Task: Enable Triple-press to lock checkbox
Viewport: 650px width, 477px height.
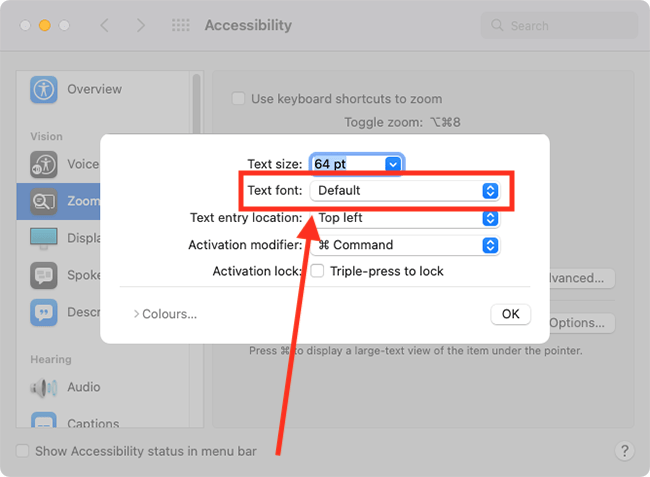Action: (x=318, y=271)
